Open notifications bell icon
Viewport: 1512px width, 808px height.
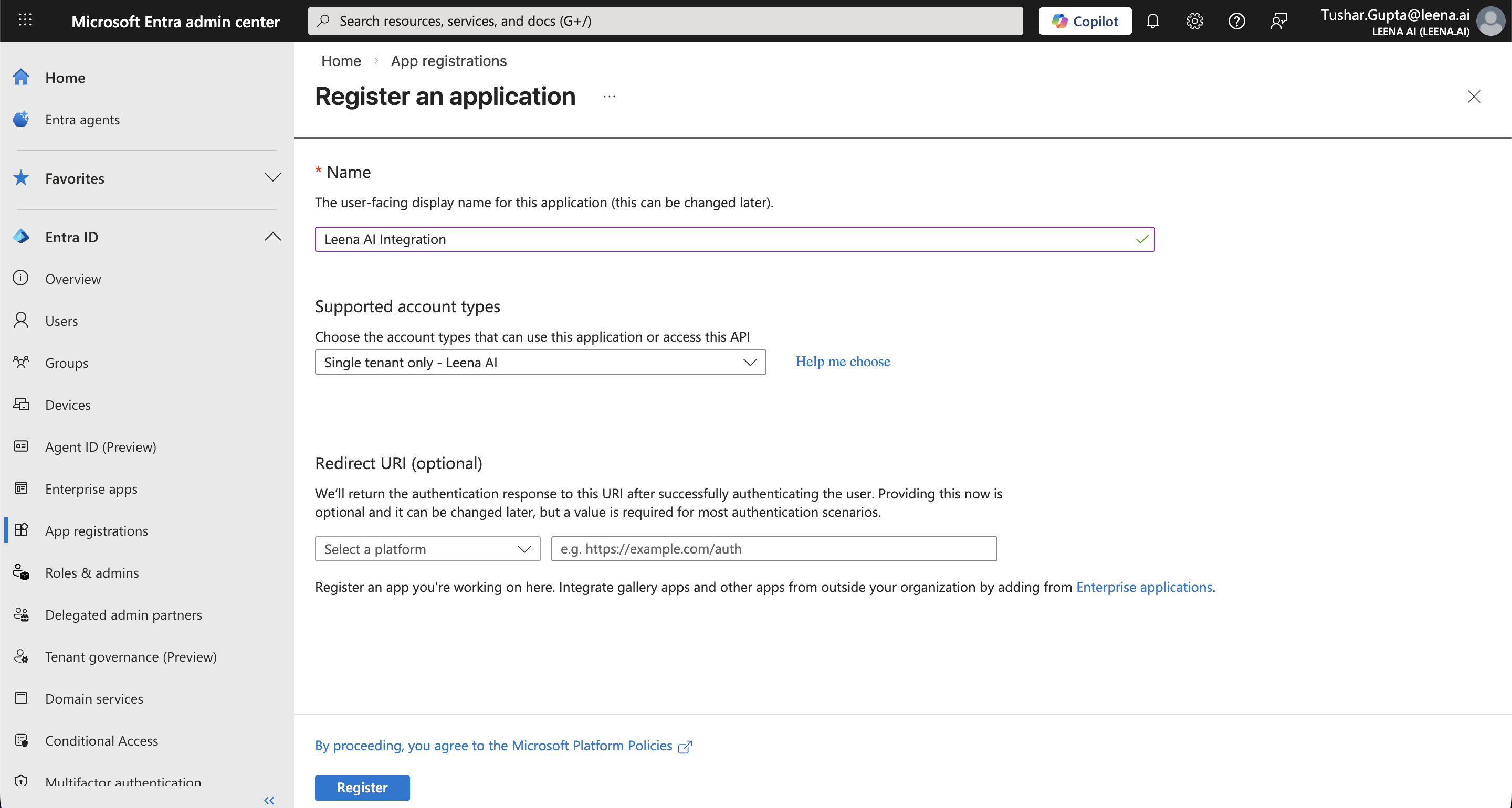click(1152, 21)
